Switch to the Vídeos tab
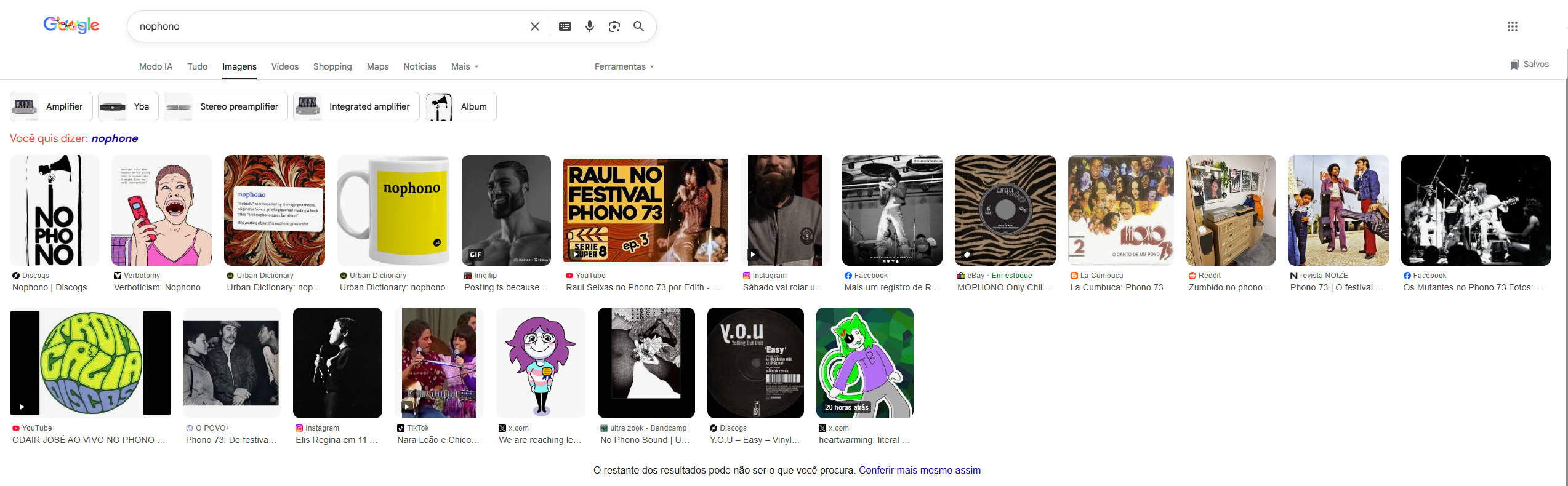Image resolution: width=1568 pixels, height=486 pixels. [x=284, y=66]
